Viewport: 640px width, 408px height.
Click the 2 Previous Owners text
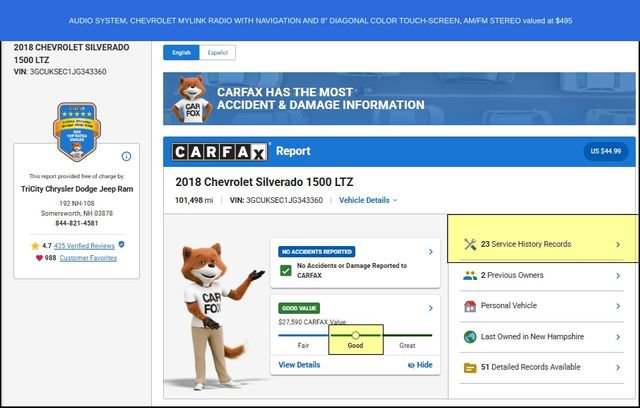click(x=512, y=275)
